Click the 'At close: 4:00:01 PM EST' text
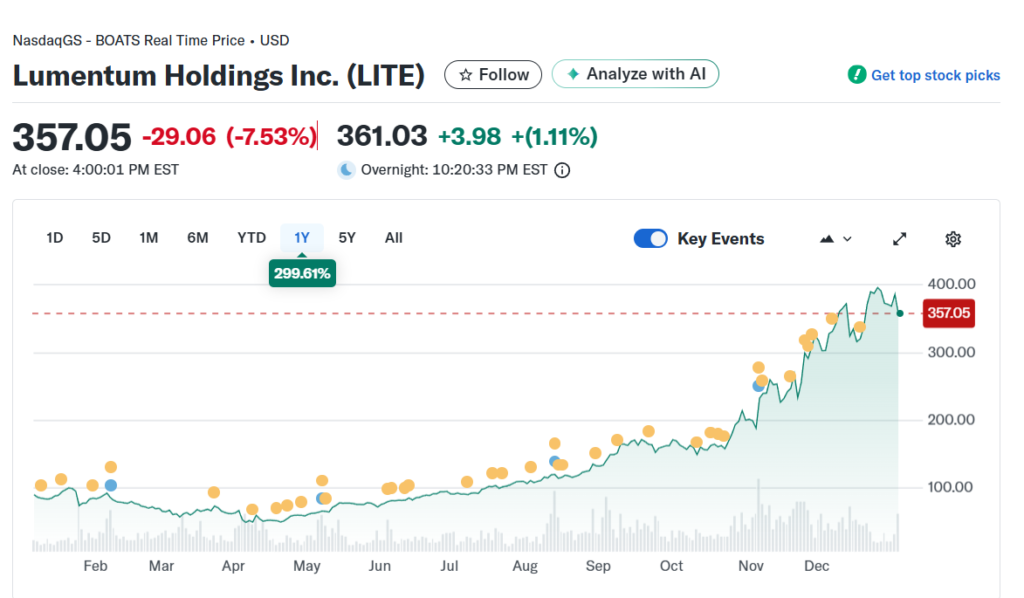 (x=95, y=170)
